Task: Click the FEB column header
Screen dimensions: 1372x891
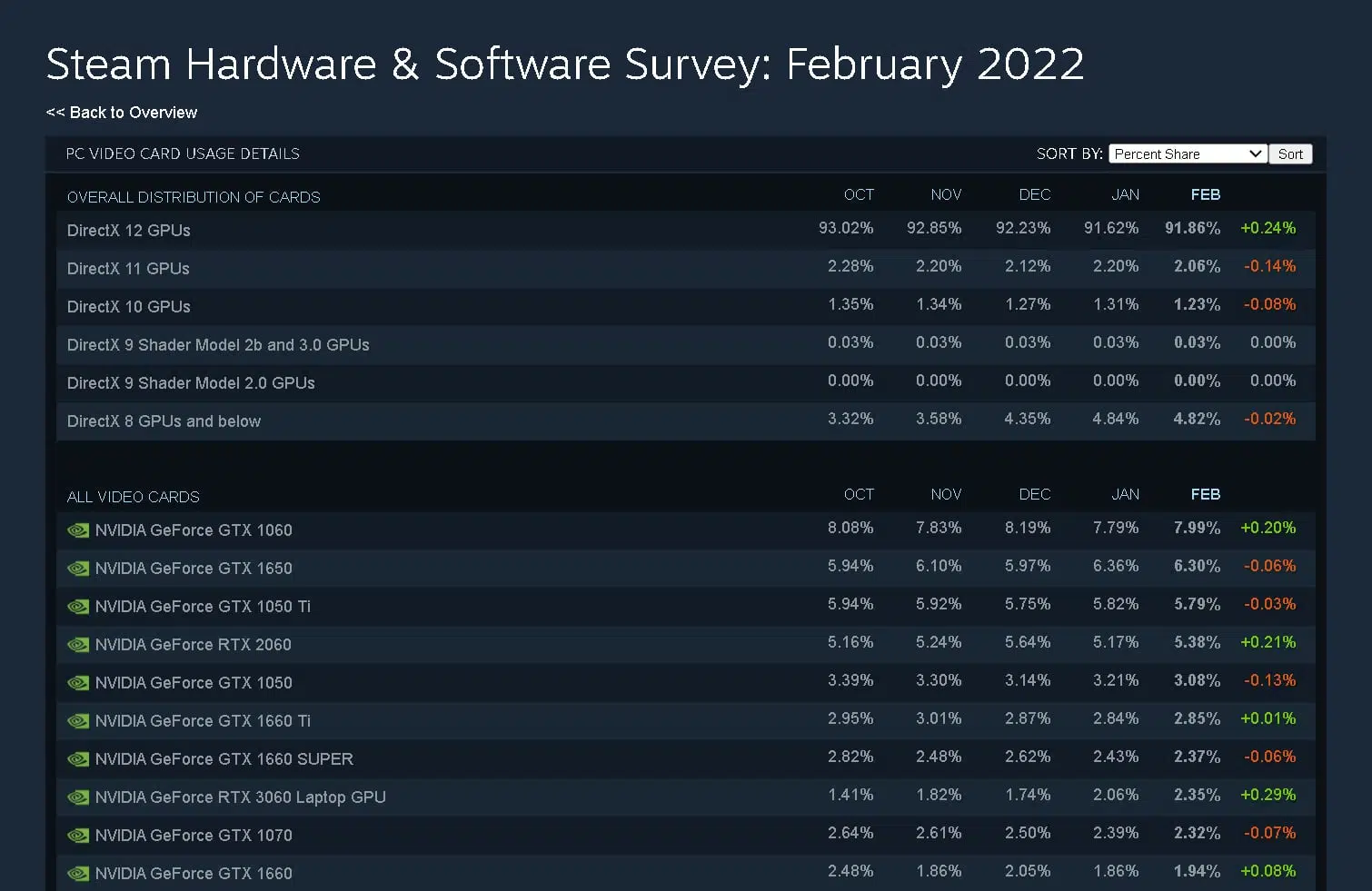Action: [x=1206, y=194]
